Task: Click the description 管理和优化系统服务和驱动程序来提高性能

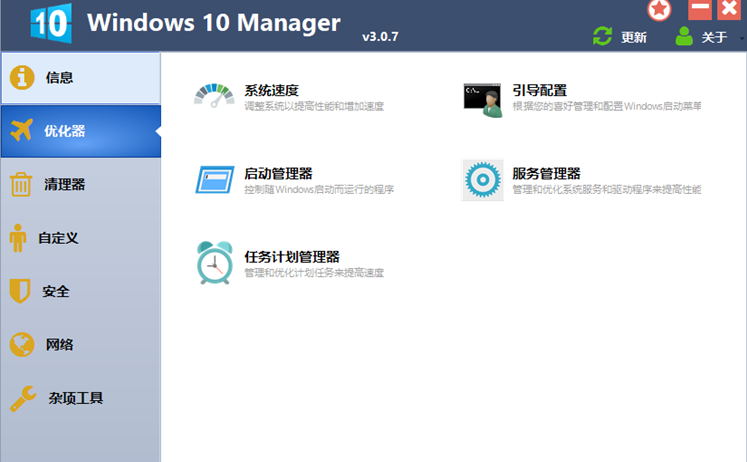Action: [x=606, y=190]
